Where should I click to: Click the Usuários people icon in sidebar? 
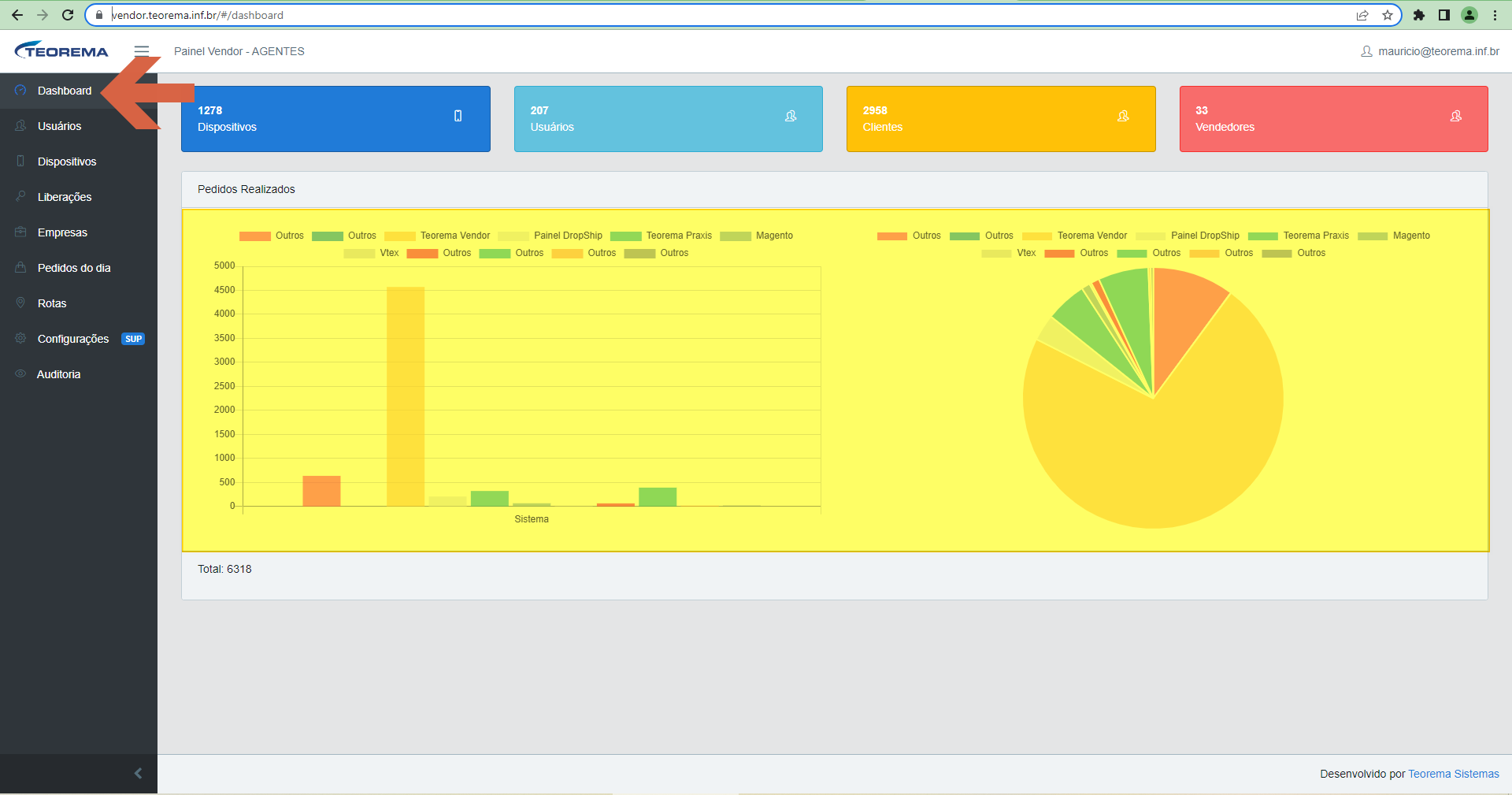(20, 126)
